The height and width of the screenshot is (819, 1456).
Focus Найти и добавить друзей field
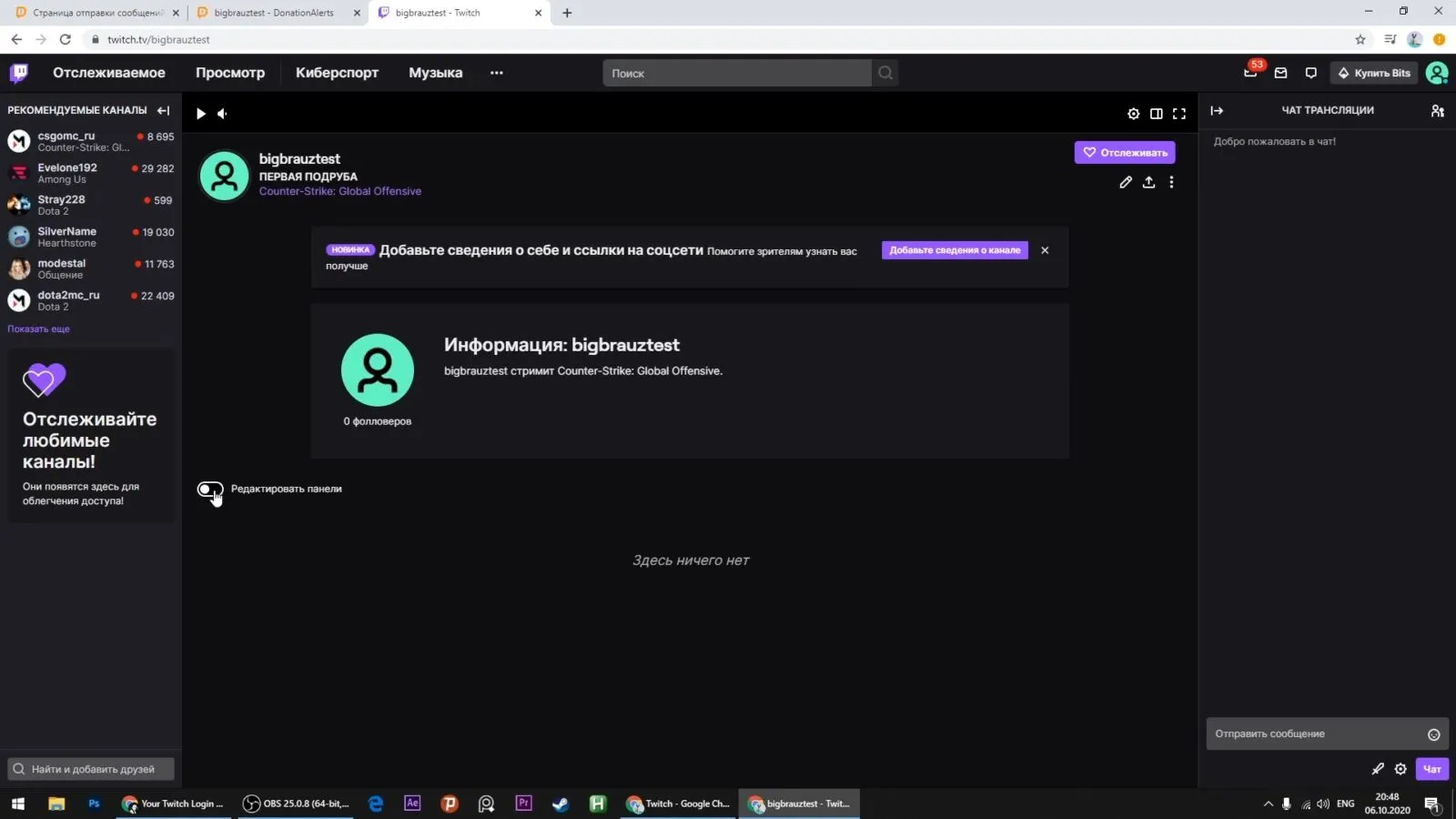click(x=91, y=769)
